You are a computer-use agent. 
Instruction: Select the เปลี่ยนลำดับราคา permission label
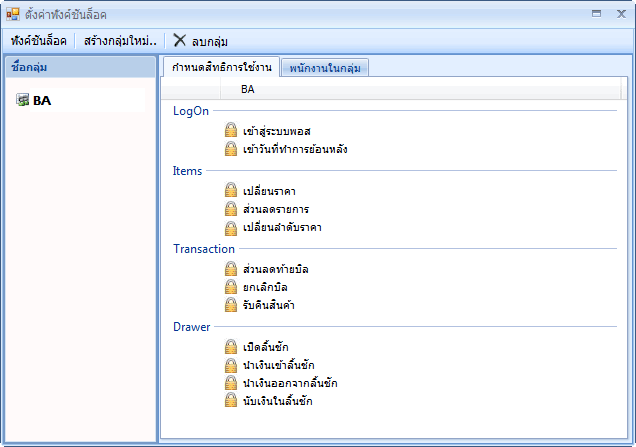coord(282,227)
